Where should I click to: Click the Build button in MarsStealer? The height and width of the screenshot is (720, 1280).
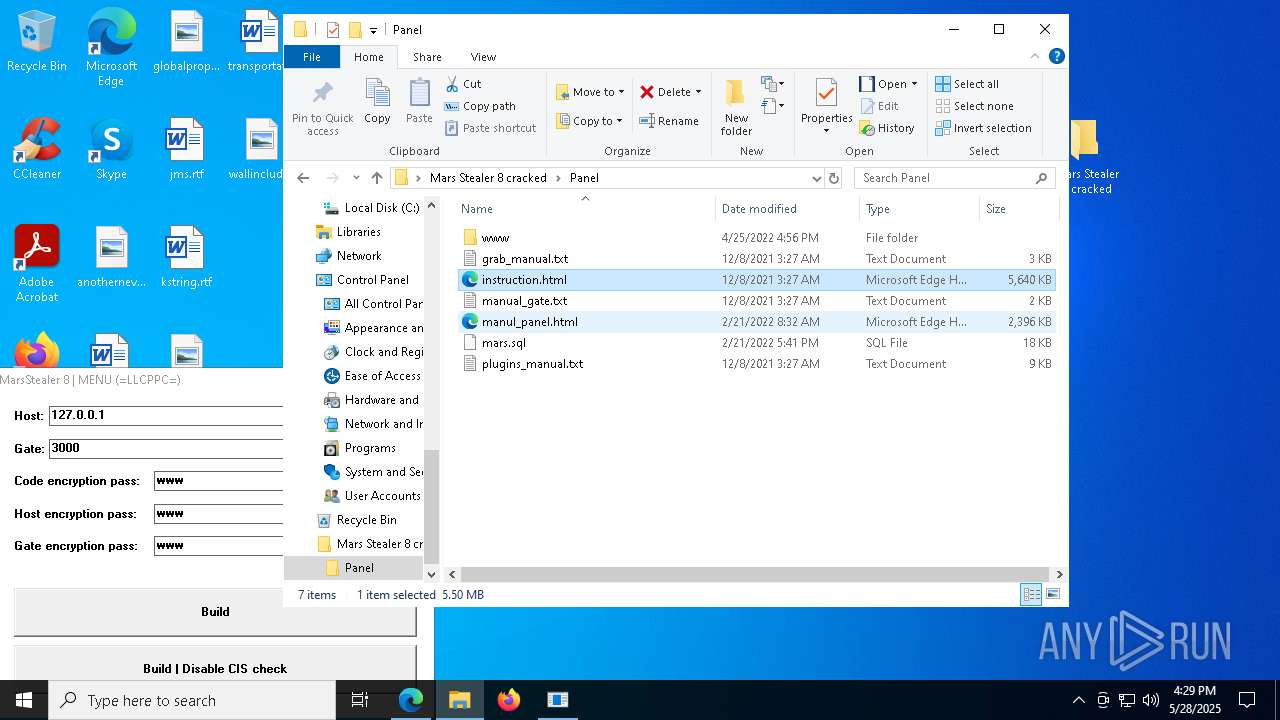215,612
